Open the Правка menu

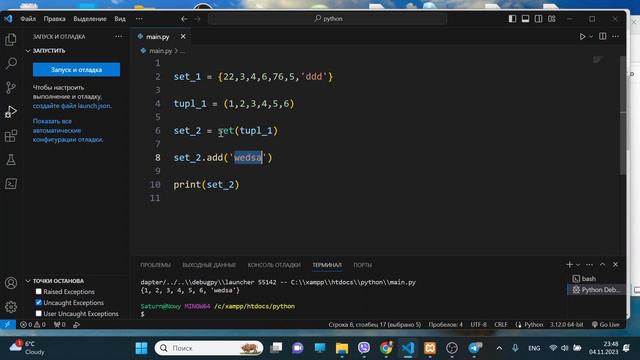click(x=54, y=19)
